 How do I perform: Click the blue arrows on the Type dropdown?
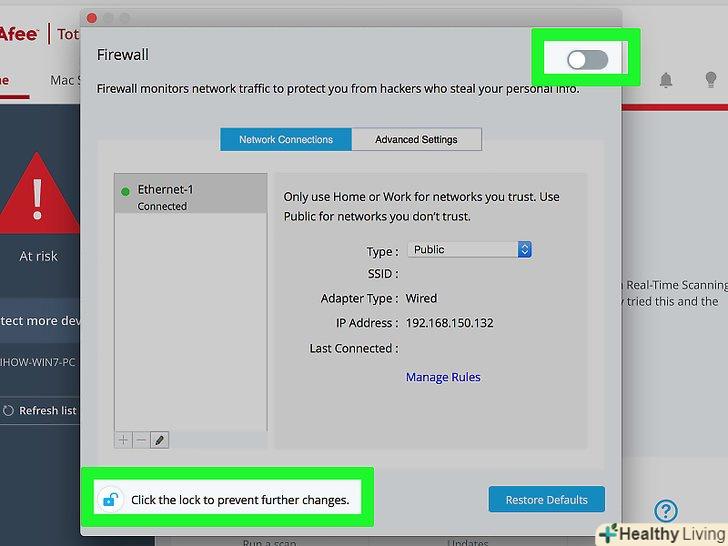click(525, 249)
